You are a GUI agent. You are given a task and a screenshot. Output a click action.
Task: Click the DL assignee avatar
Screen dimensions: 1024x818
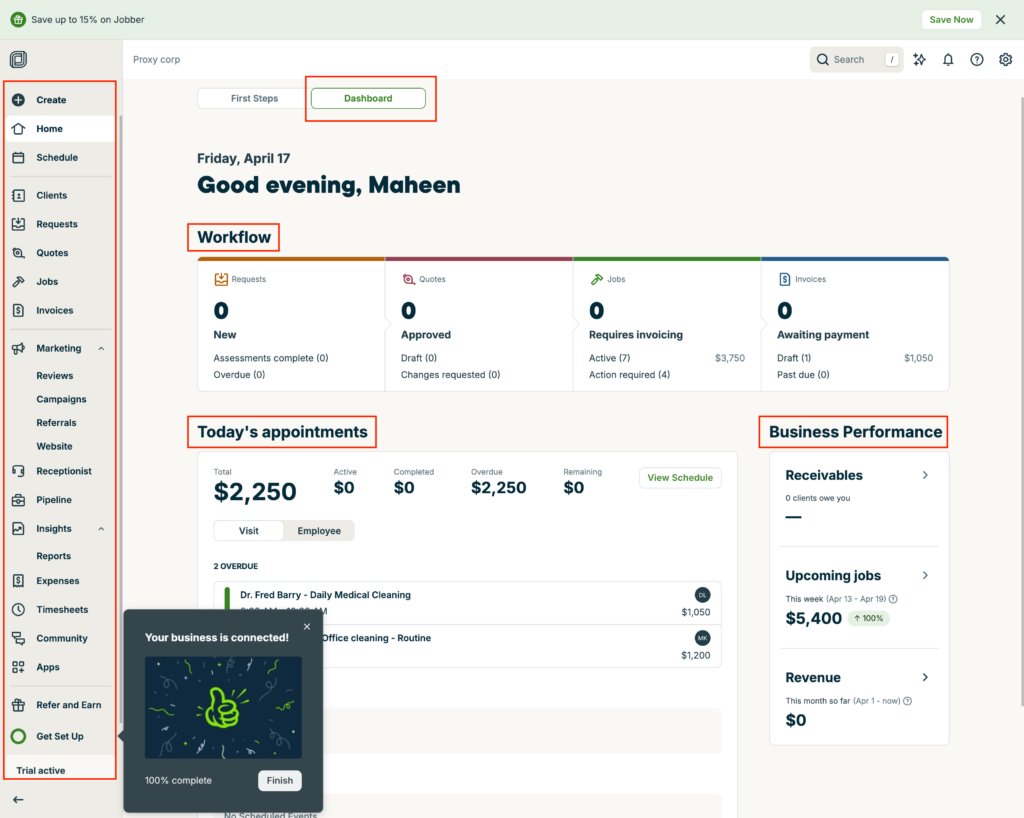703,595
